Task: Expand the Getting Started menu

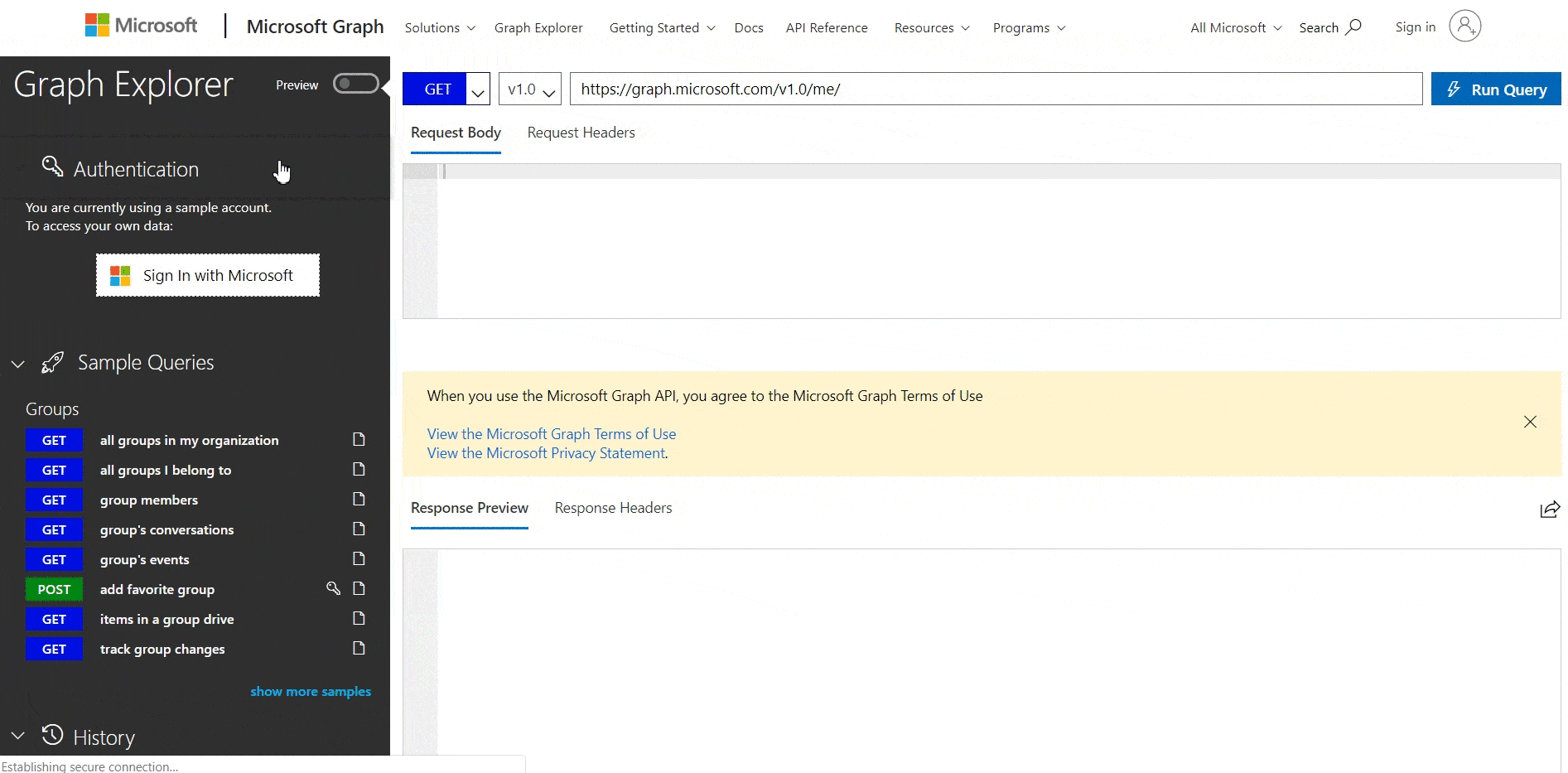Action: click(x=663, y=28)
